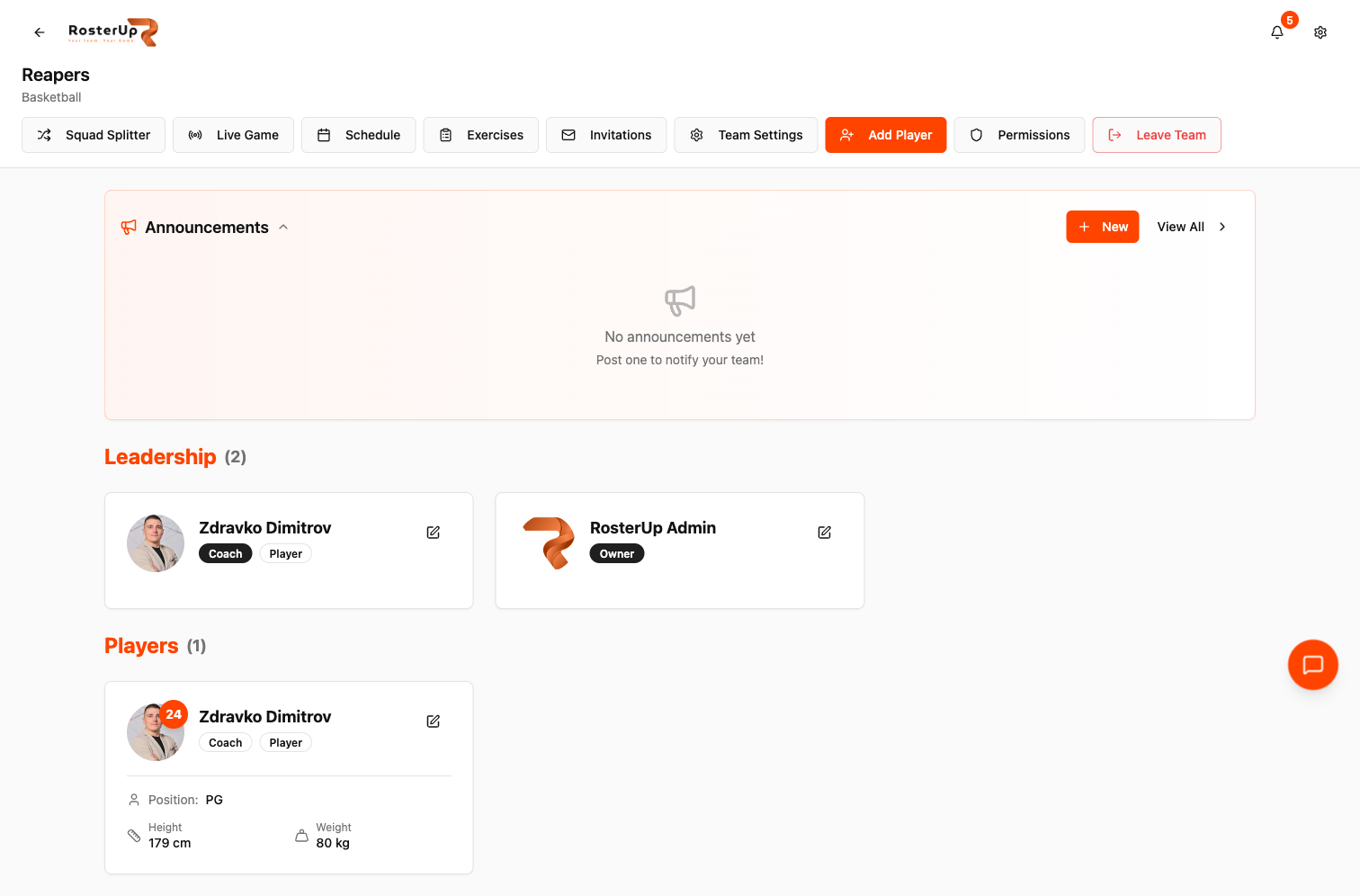
Task: Start a Live Game
Action: (233, 135)
